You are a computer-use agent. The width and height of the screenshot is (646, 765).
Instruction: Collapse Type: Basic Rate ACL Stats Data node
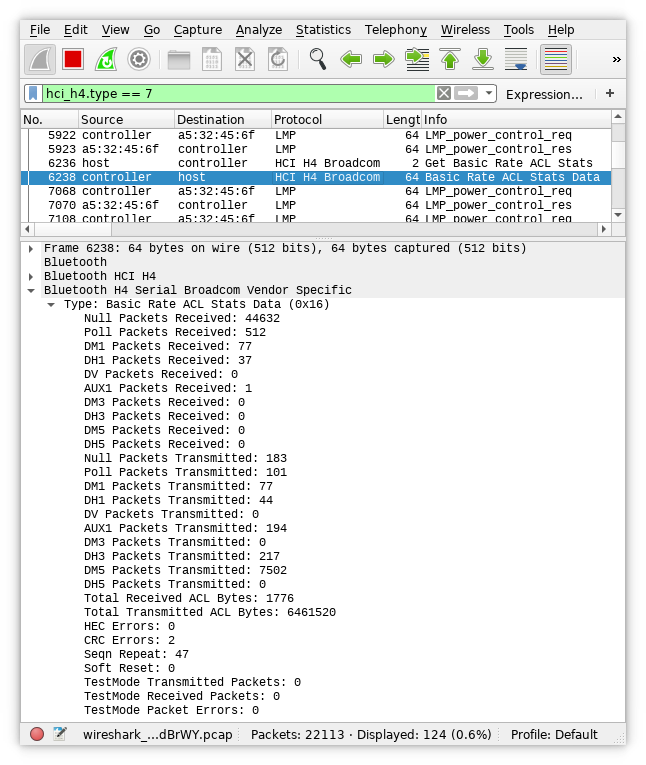51,305
